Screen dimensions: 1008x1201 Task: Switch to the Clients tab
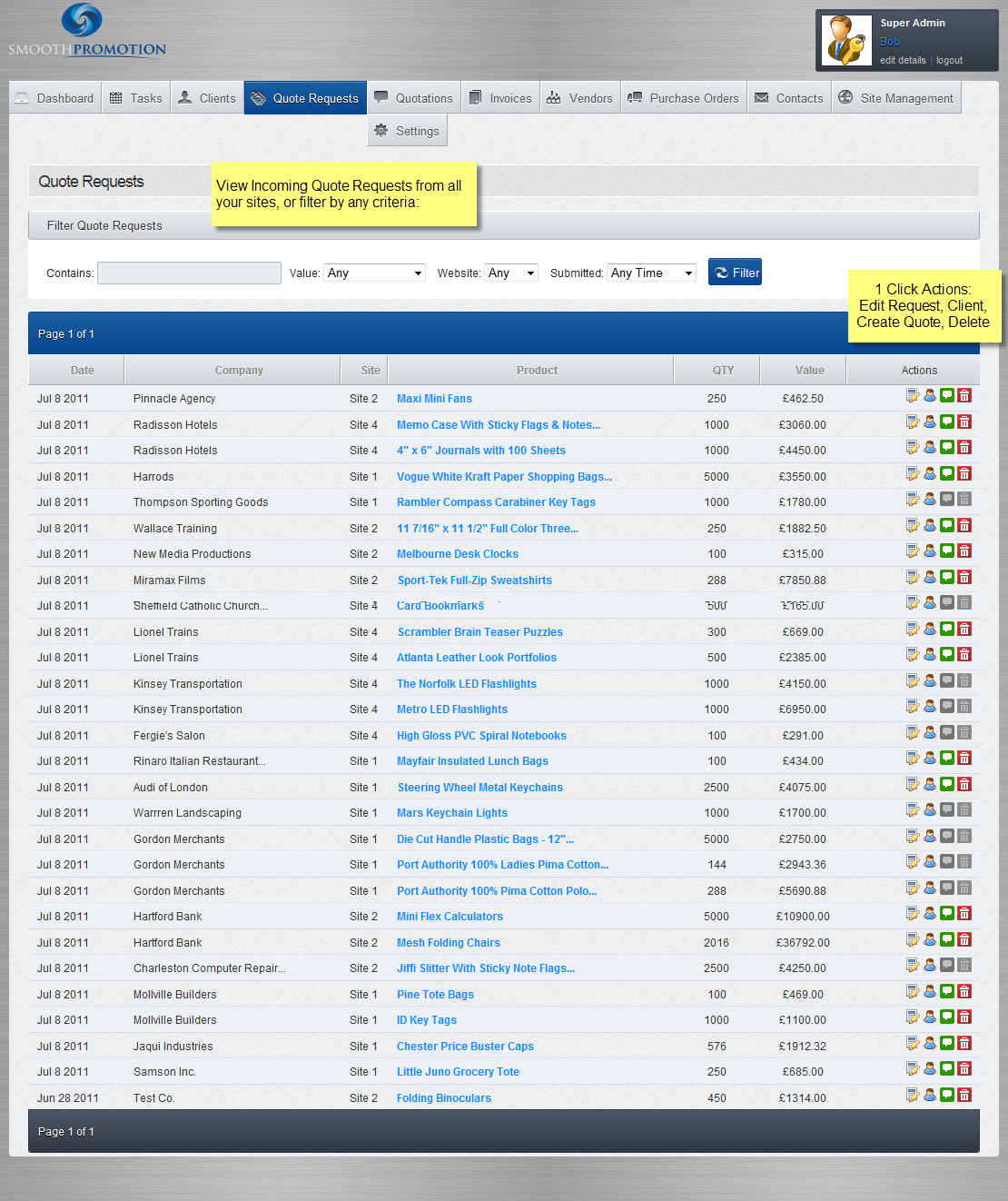[206, 98]
